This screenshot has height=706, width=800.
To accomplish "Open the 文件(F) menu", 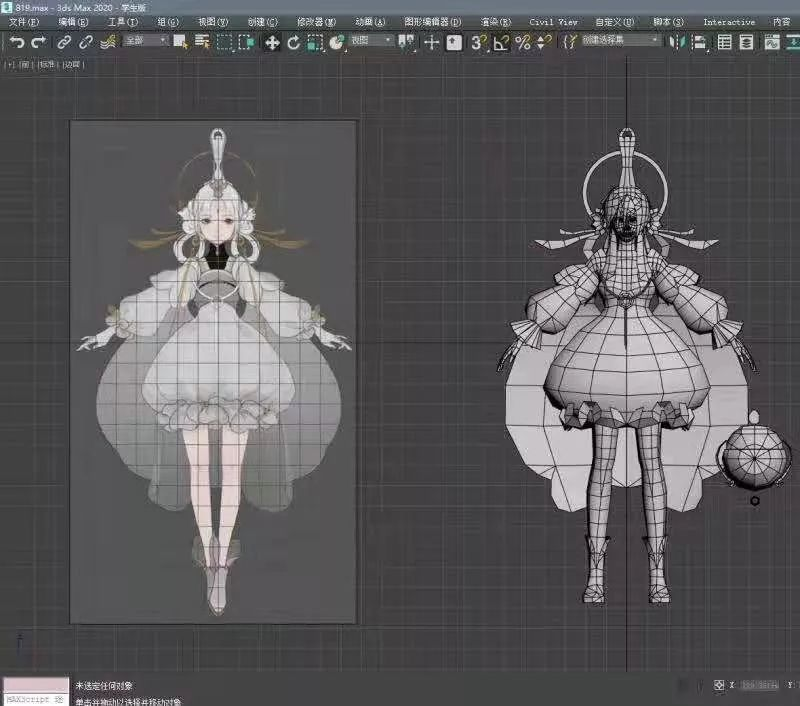I will [23, 22].
